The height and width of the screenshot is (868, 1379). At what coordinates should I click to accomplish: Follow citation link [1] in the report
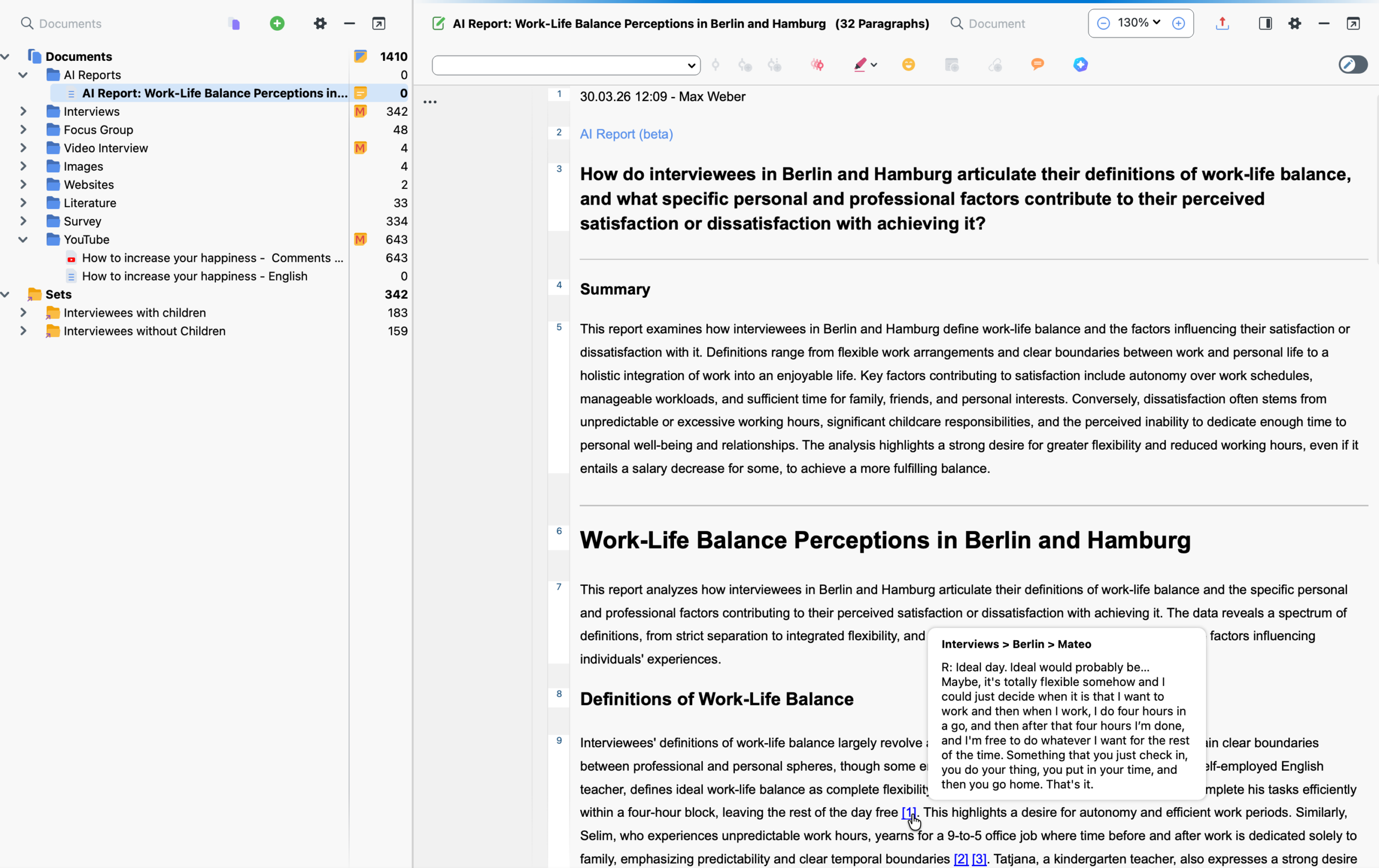908,813
